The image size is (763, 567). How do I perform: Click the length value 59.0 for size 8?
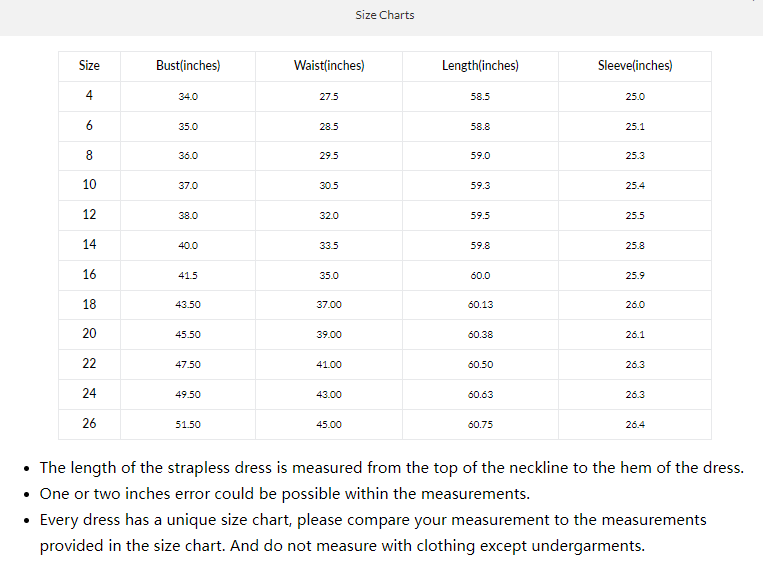480,156
